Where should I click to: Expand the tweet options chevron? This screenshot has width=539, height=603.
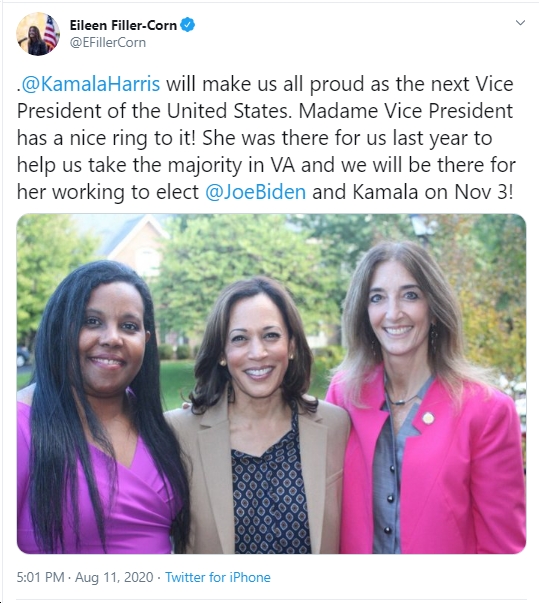(x=520, y=23)
